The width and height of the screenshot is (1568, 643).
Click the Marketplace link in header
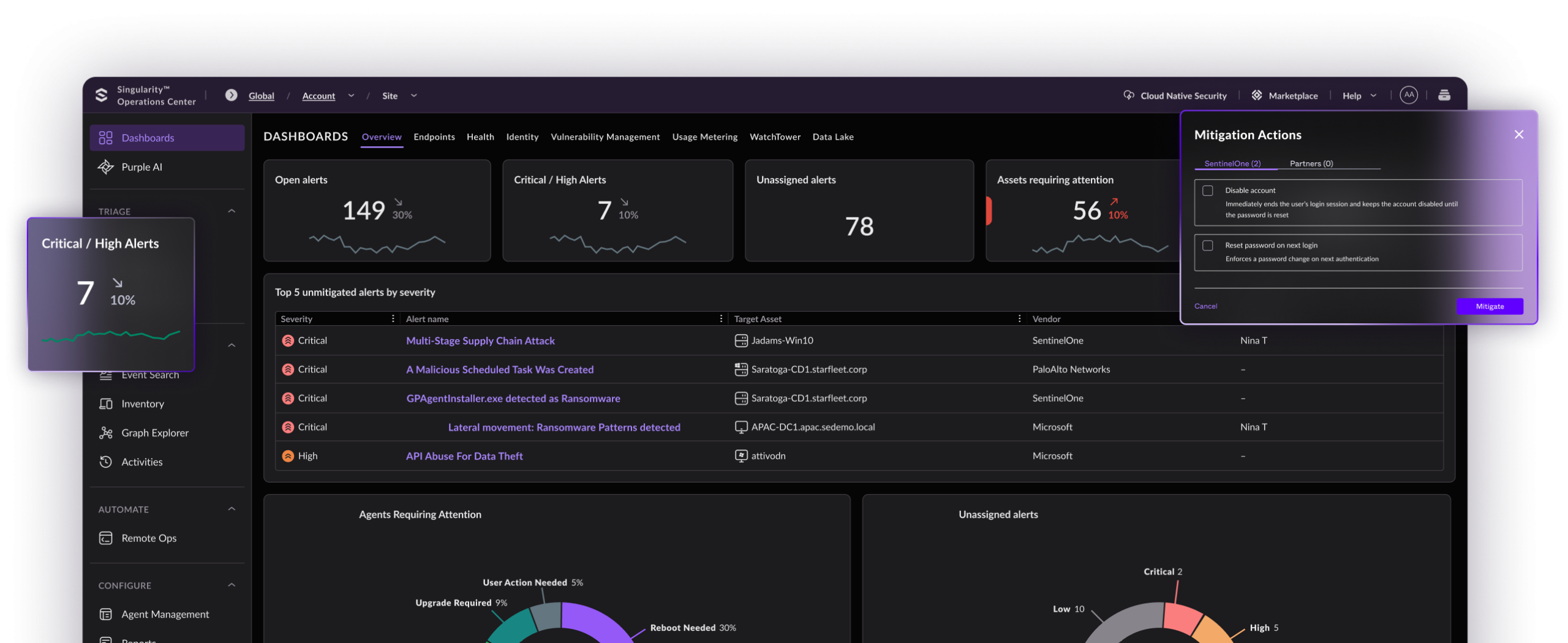click(1292, 96)
